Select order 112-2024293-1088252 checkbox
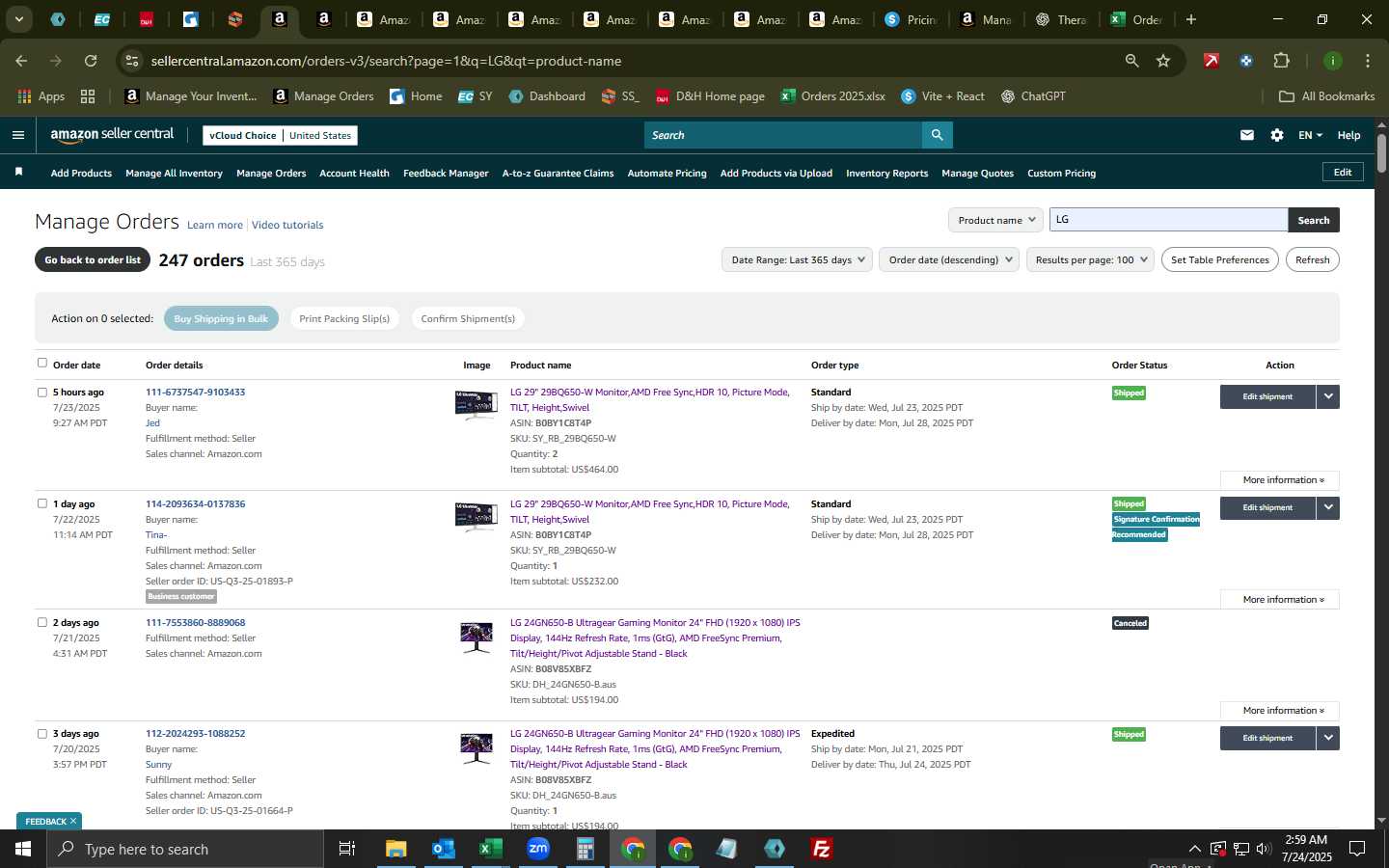The width and height of the screenshot is (1389, 868). (41, 733)
